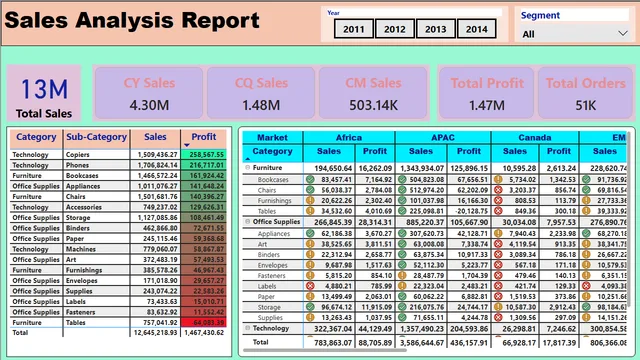
Task: Click the Category sort arrow in the matrix header
Action: pos(247,159)
